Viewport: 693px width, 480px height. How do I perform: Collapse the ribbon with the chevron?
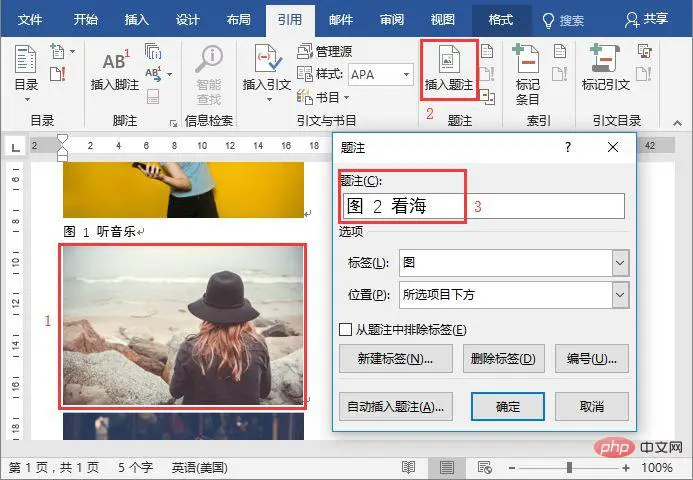[x=677, y=123]
